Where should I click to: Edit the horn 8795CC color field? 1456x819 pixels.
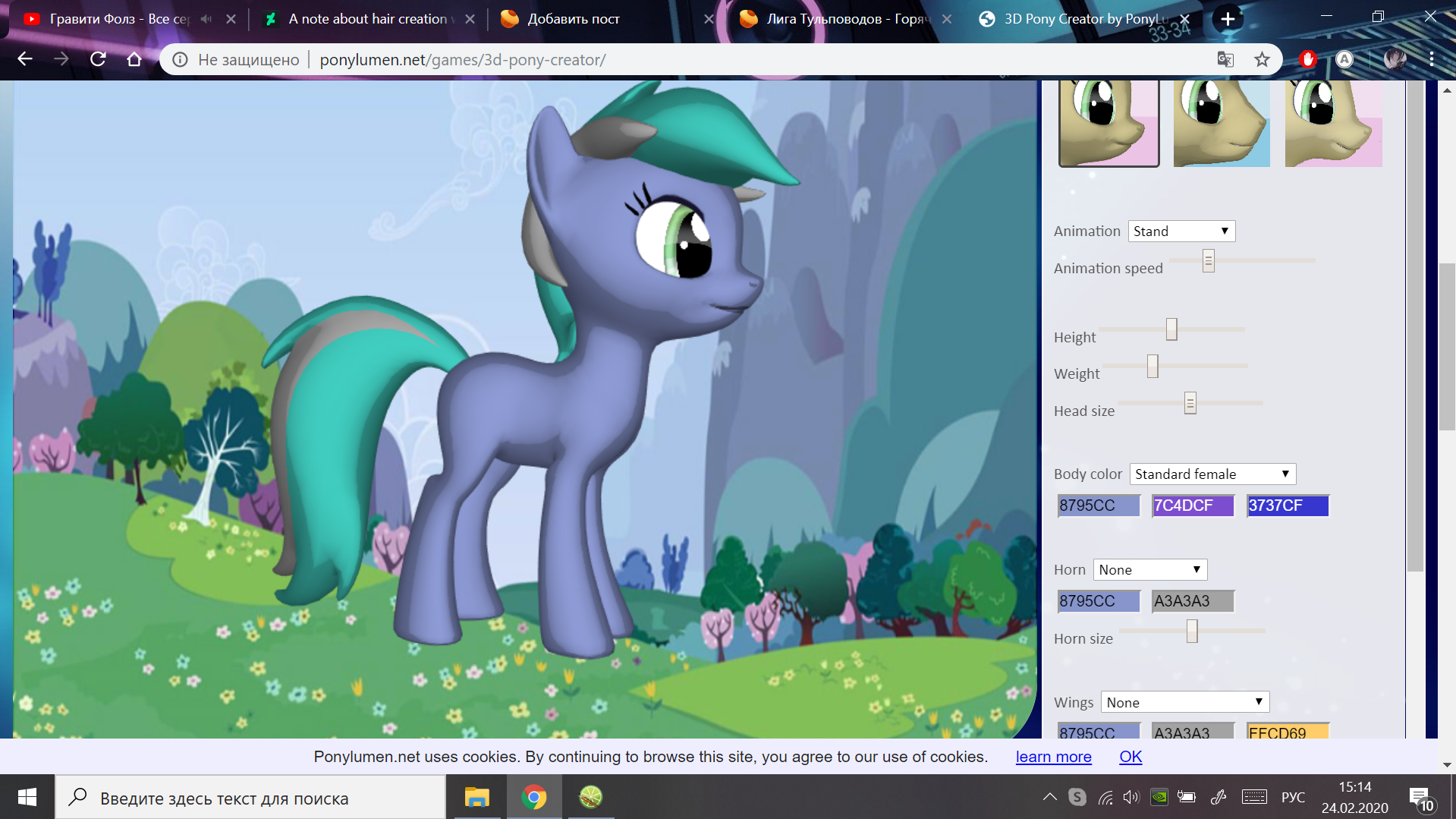1099,601
